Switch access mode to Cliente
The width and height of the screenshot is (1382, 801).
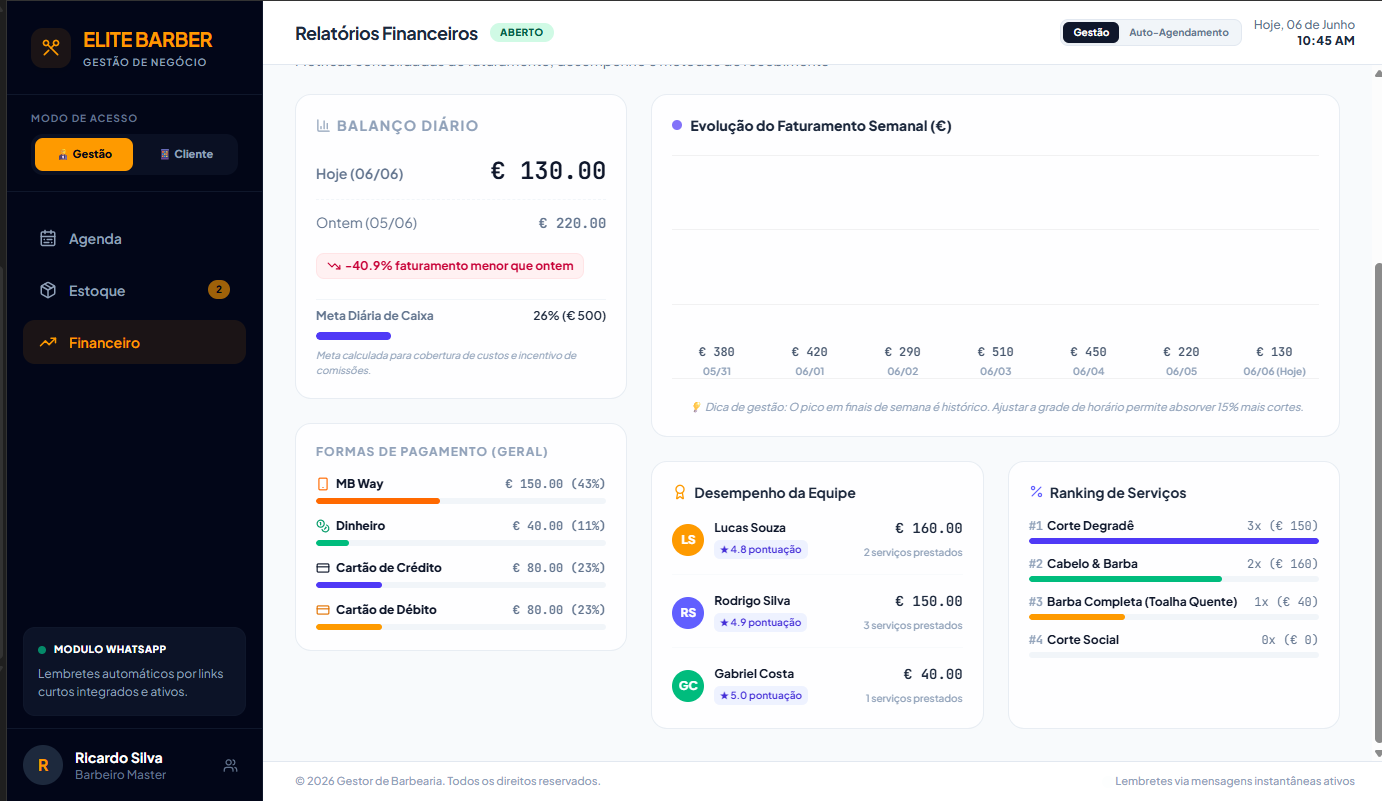186,154
